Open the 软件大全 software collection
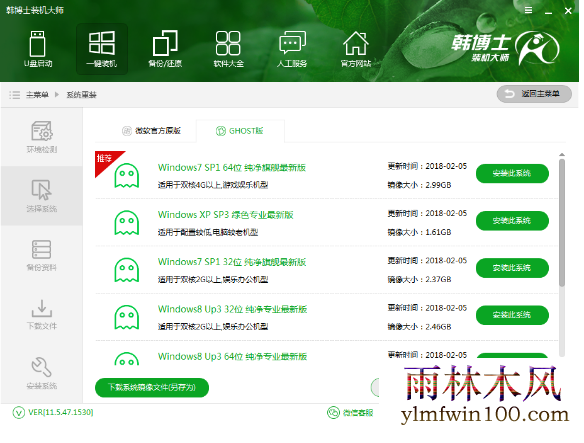 pyautogui.click(x=228, y=49)
